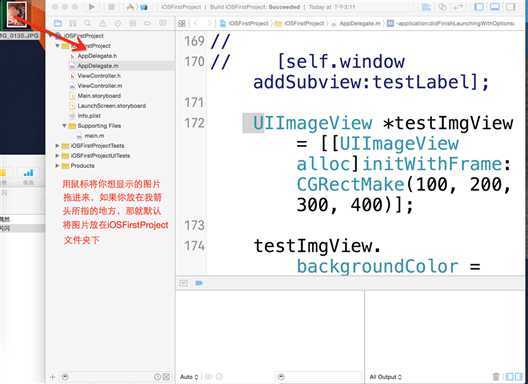Clear the console with trash icon
The width and height of the screenshot is (528, 384).
[496, 377]
